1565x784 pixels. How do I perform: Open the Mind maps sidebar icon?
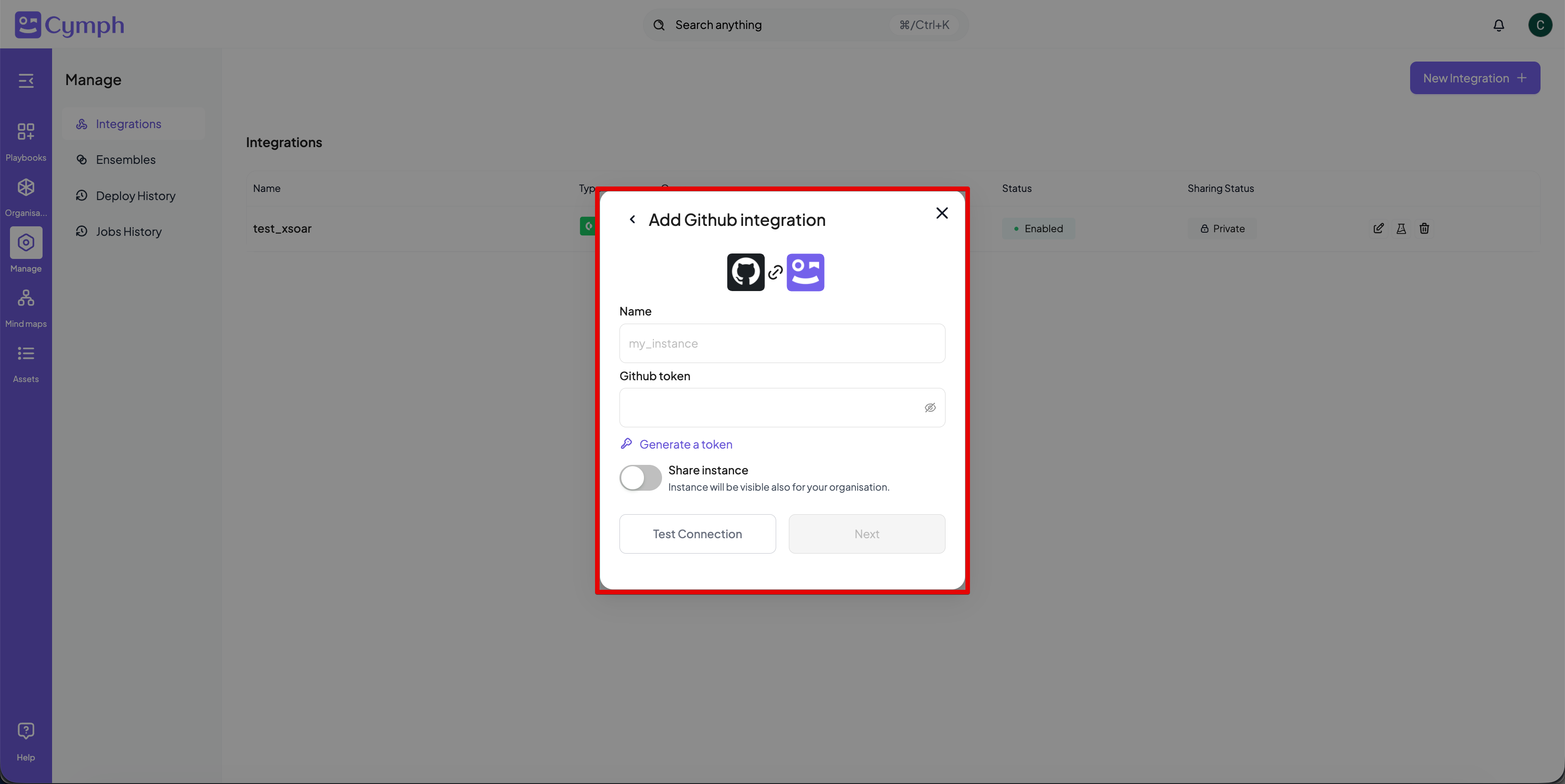(x=25, y=298)
